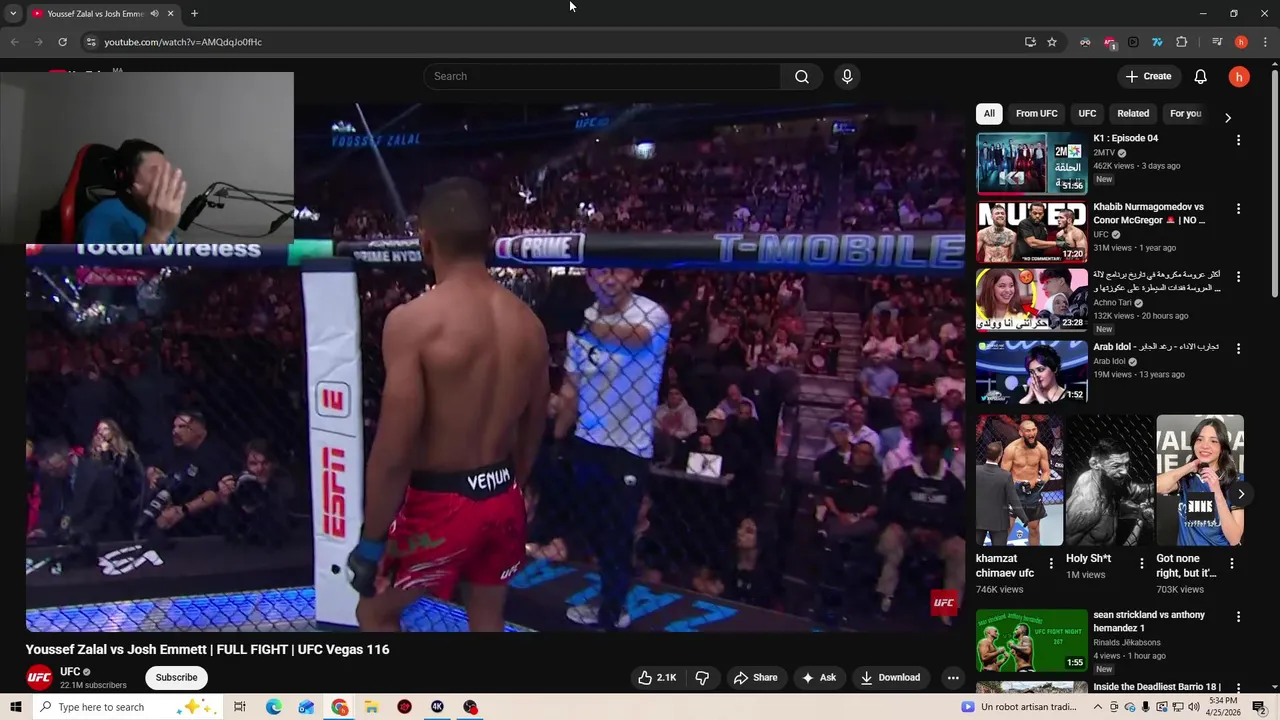Screen dimensions: 1280x720
Task: Select the 'UFC' filter chip
Action: click(x=1087, y=114)
